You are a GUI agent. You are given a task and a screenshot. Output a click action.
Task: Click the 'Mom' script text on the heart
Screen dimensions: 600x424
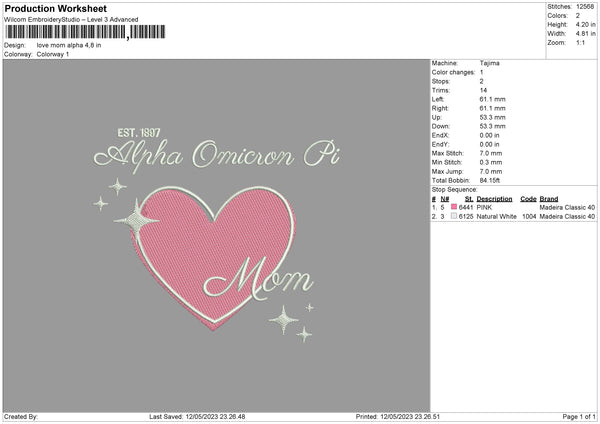tap(258, 279)
